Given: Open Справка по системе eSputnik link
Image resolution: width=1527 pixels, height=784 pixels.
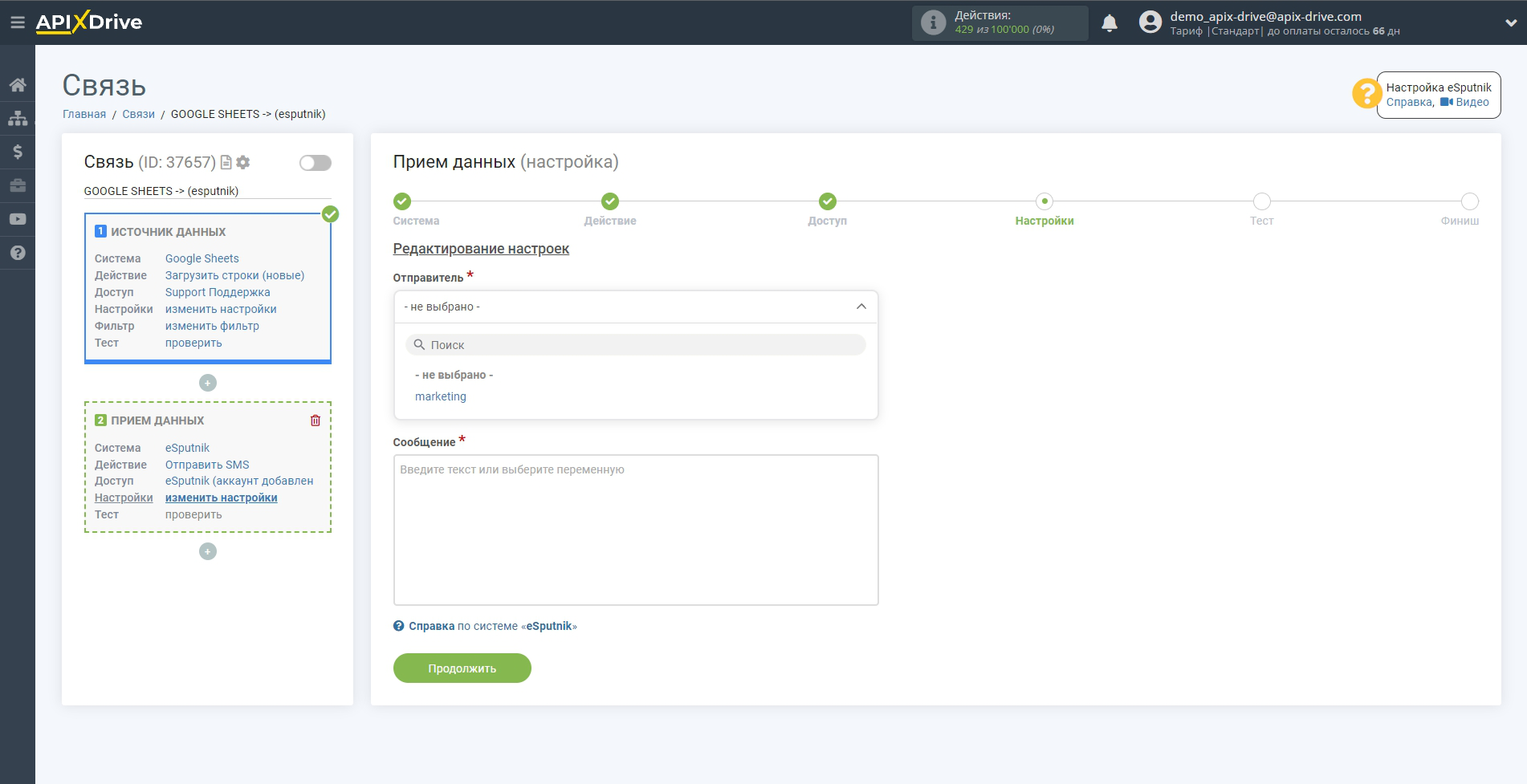Looking at the screenshot, I should point(485,626).
